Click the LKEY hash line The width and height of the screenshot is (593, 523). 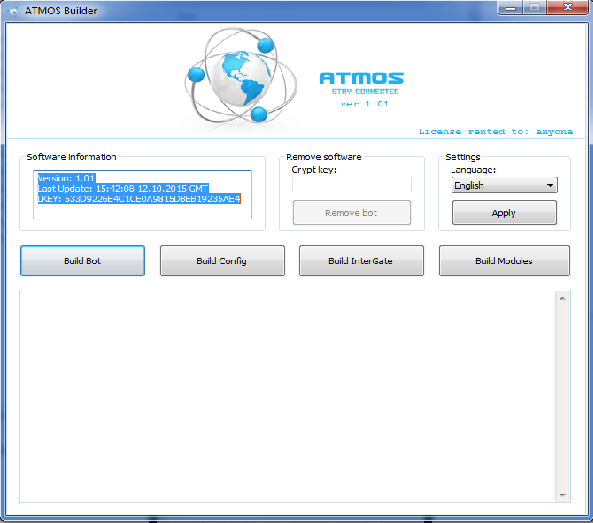(139, 199)
